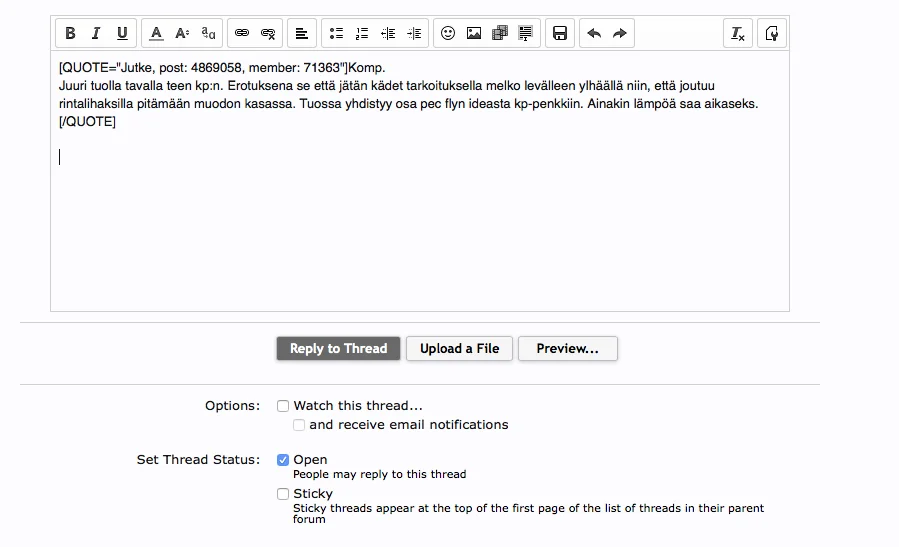The height and width of the screenshot is (547, 899).
Task: Enable the Watch this thread checkbox
Action: click(283, 406)
